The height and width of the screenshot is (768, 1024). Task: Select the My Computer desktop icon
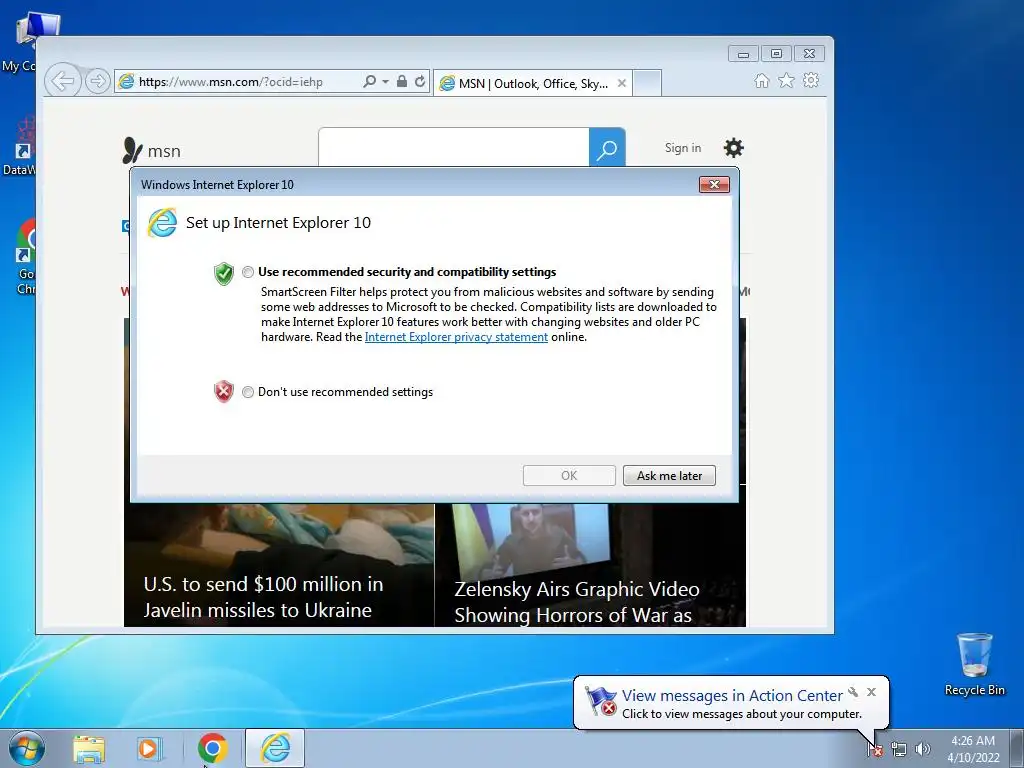click(x=26, y=42)
